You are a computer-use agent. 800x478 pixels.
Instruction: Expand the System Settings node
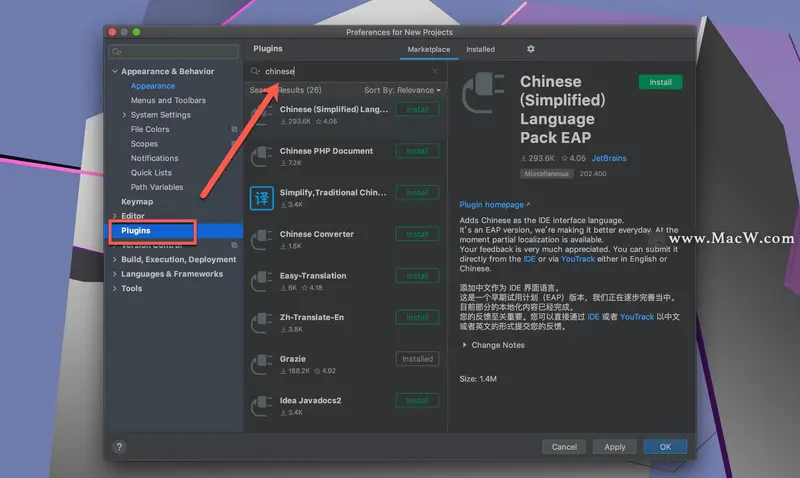point(124,115)
